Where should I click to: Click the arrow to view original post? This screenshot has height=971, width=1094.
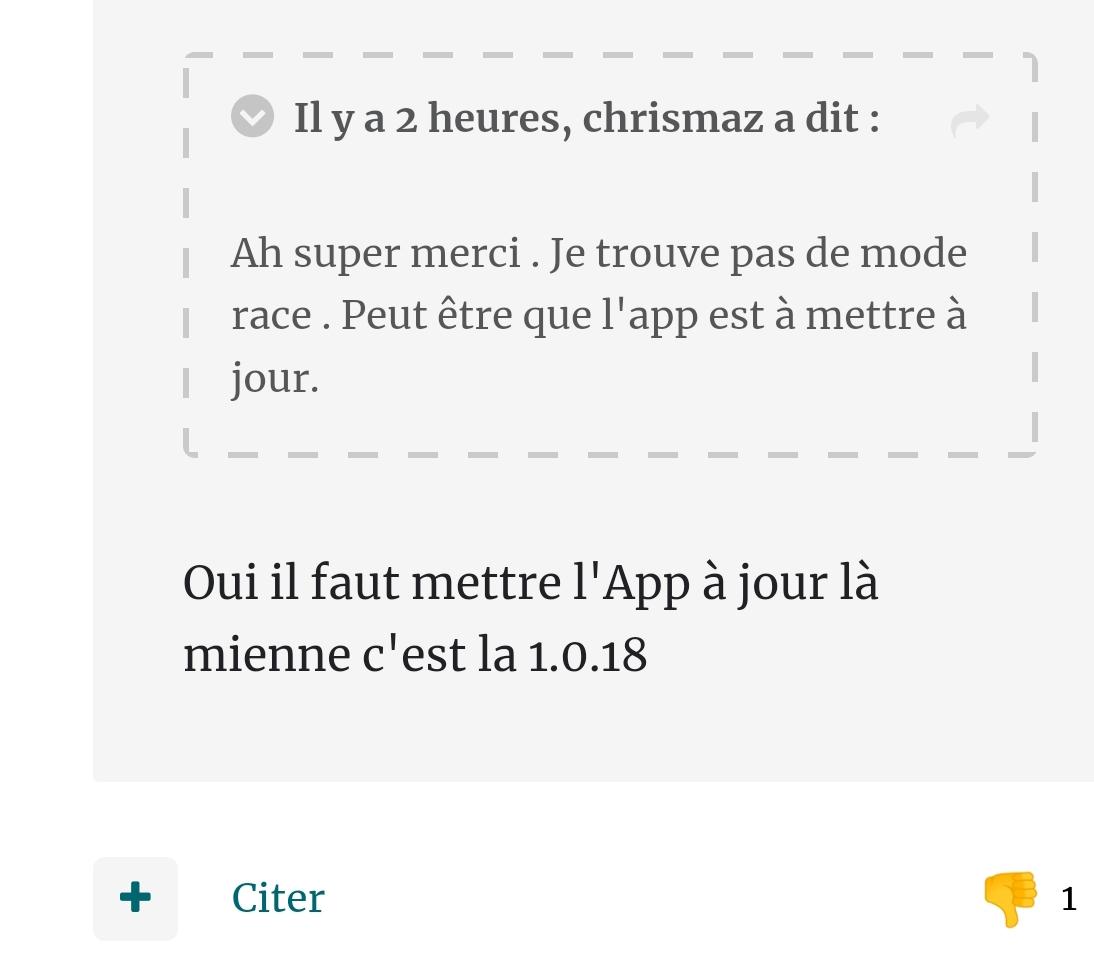pyautogui.click(x=970, y=121)
